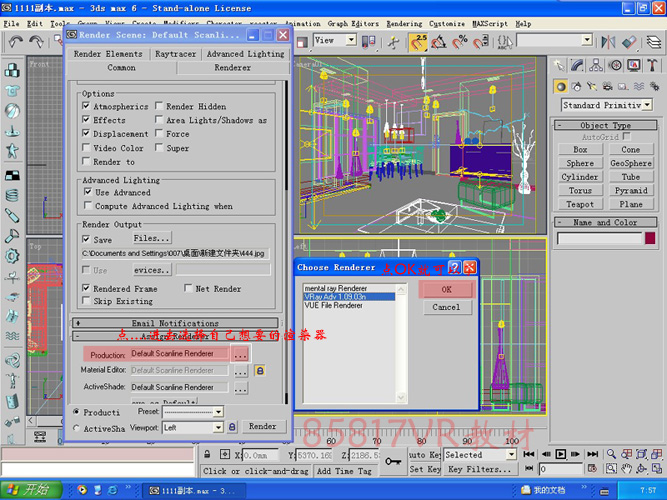Click the Undo arrow in main toolbar
The image size is (667, 500).
[x=16, y=42]
